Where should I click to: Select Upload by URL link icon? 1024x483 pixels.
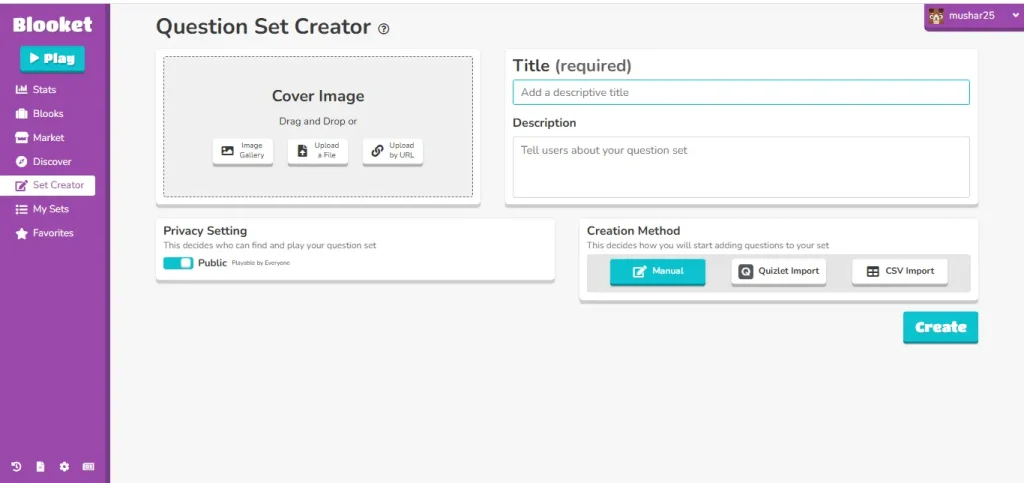[393, 151]
